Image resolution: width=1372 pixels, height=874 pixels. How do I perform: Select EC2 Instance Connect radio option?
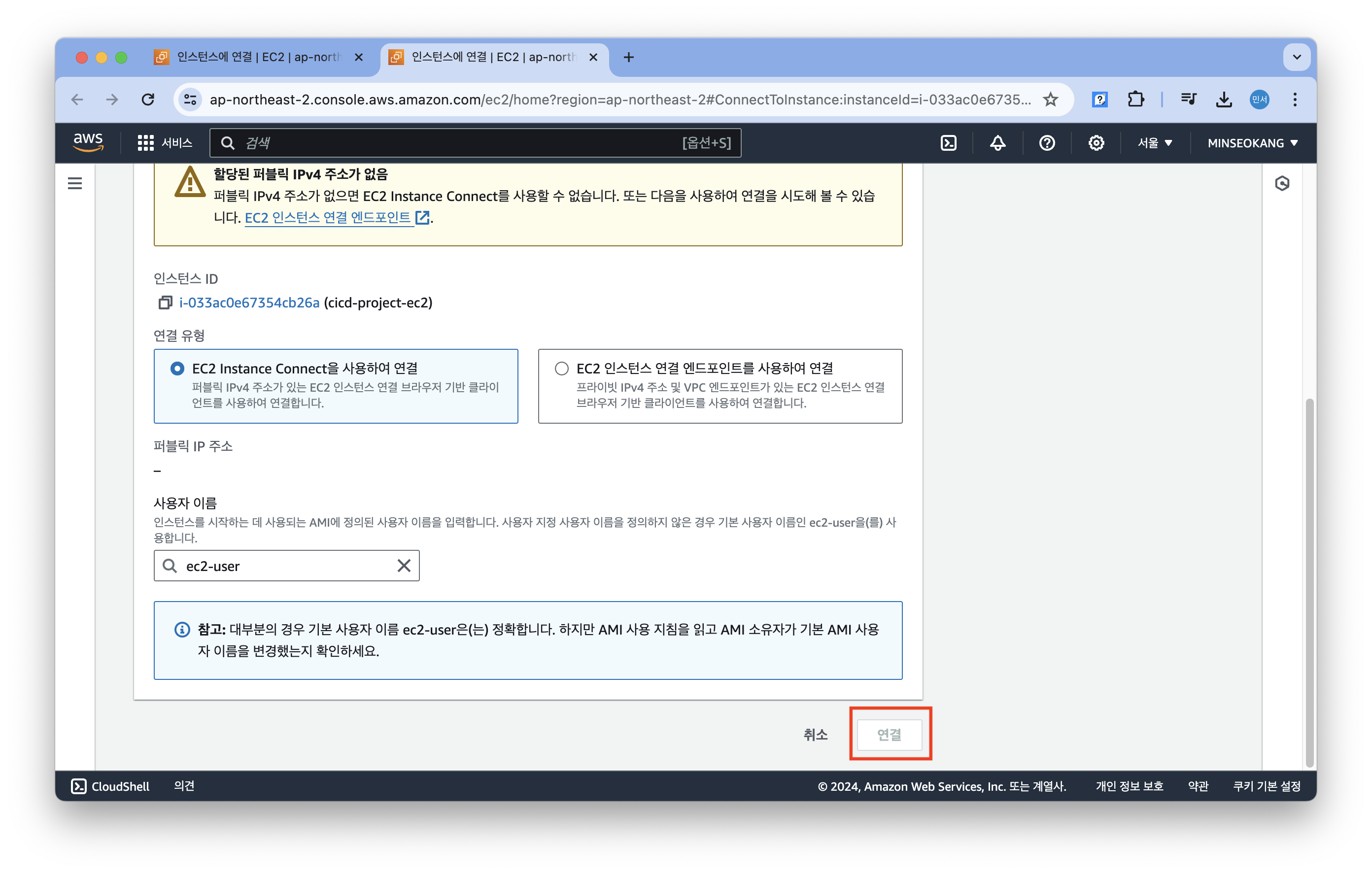coord(177,369)
